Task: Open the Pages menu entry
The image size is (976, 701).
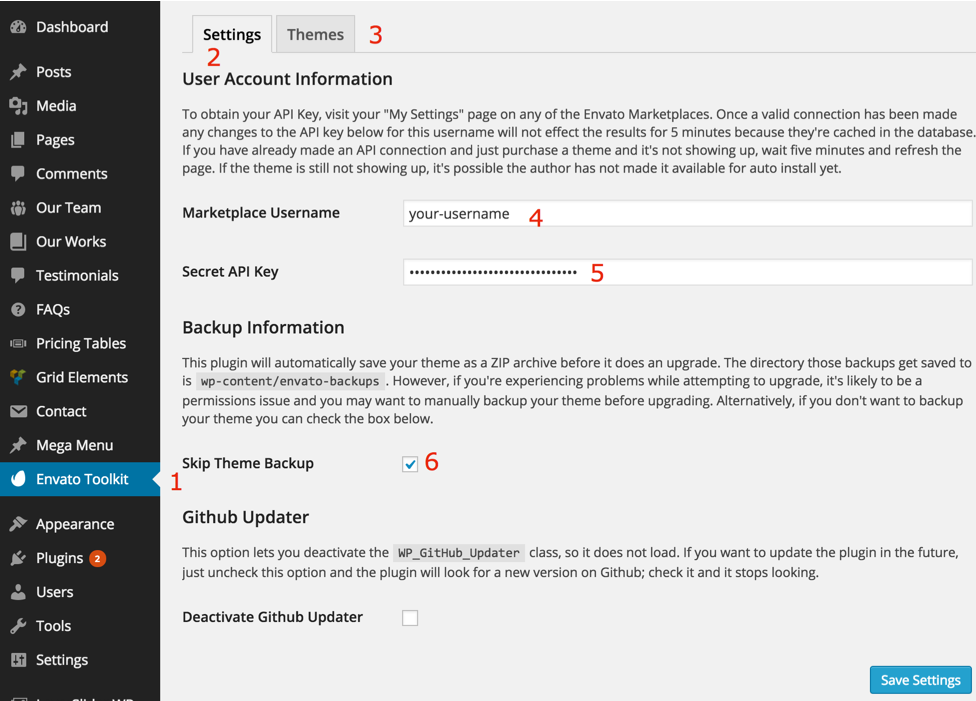Action: (80, 139)
